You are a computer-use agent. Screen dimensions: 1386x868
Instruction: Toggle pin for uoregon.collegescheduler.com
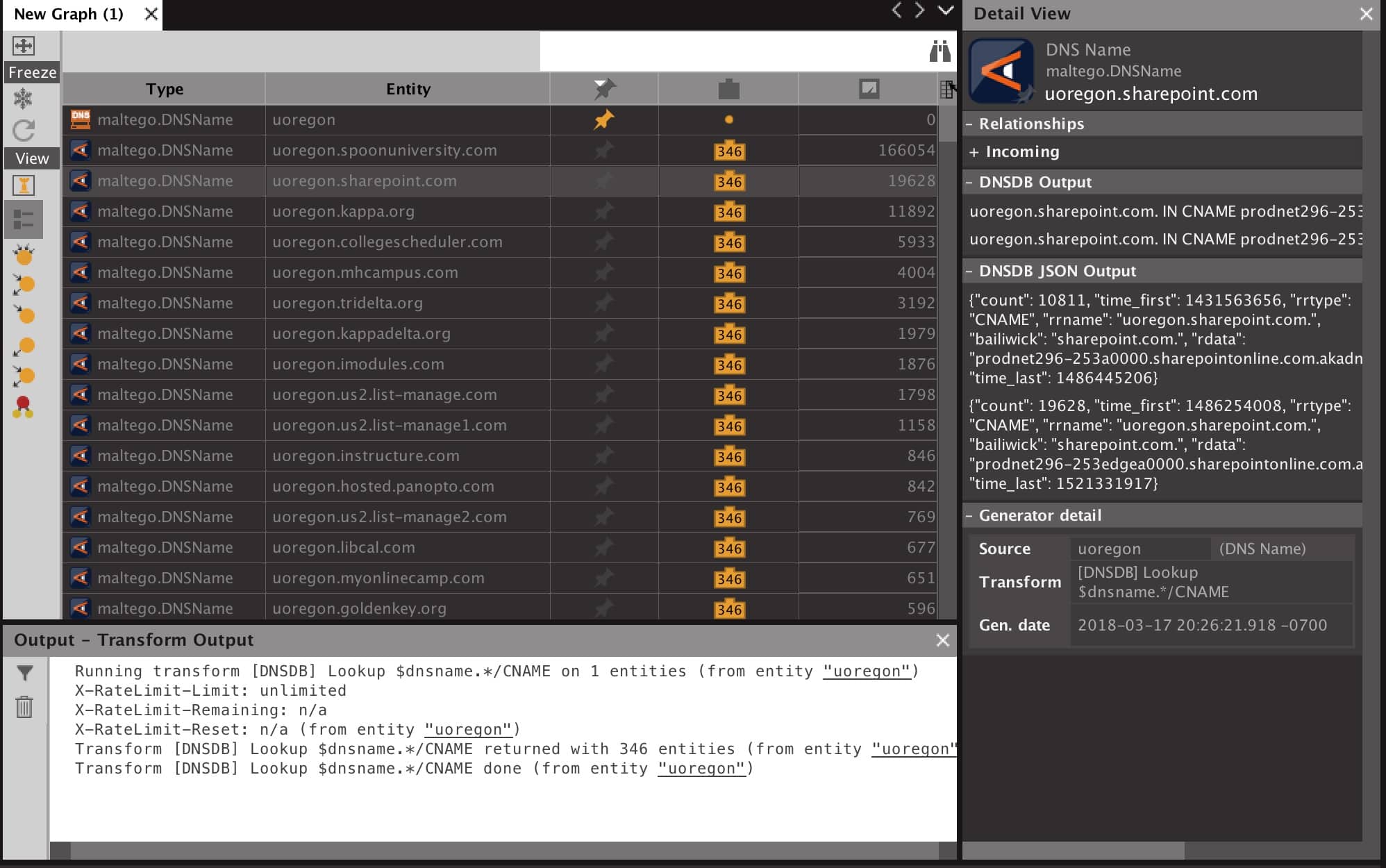point(604,242)
